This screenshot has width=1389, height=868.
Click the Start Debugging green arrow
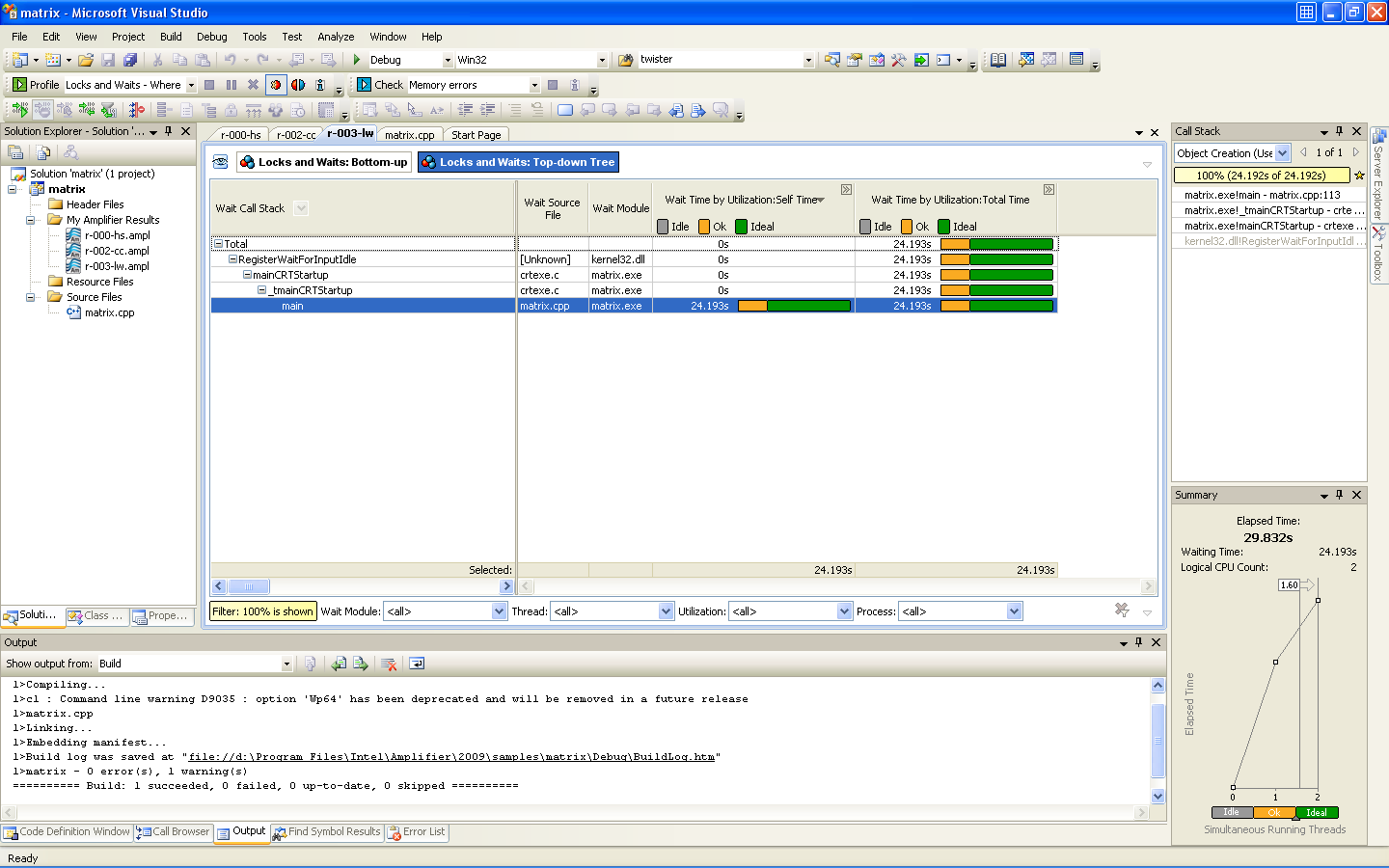(357, 60)
